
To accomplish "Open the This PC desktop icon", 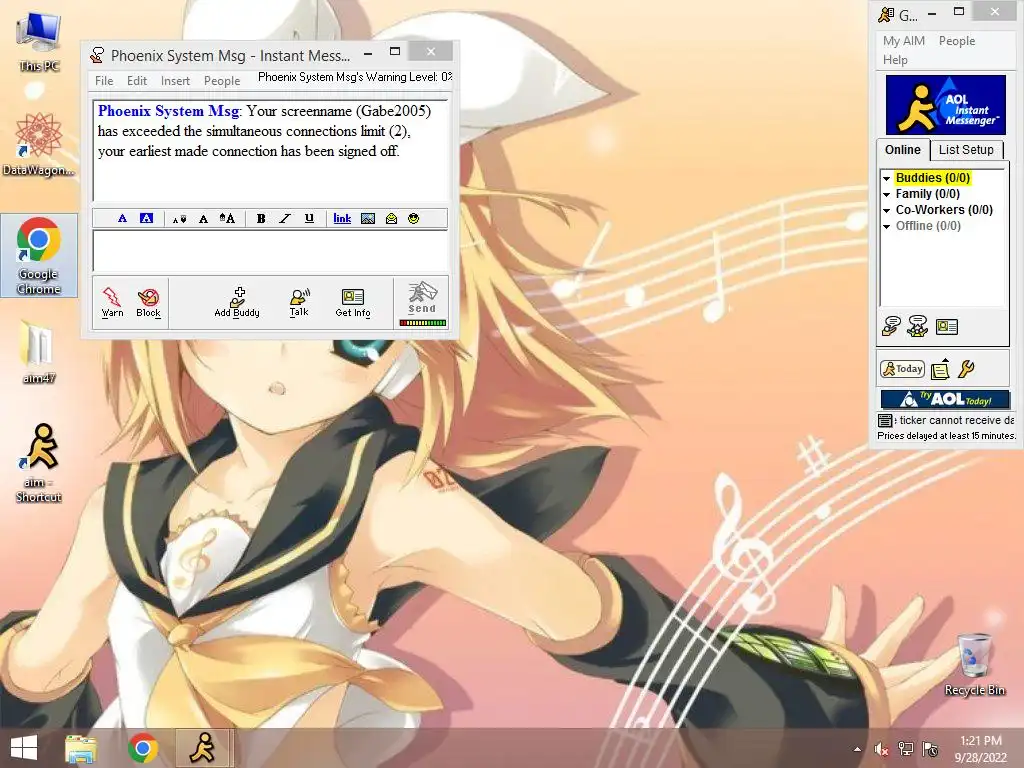I will pyautogui.click(x=39, y=42).
